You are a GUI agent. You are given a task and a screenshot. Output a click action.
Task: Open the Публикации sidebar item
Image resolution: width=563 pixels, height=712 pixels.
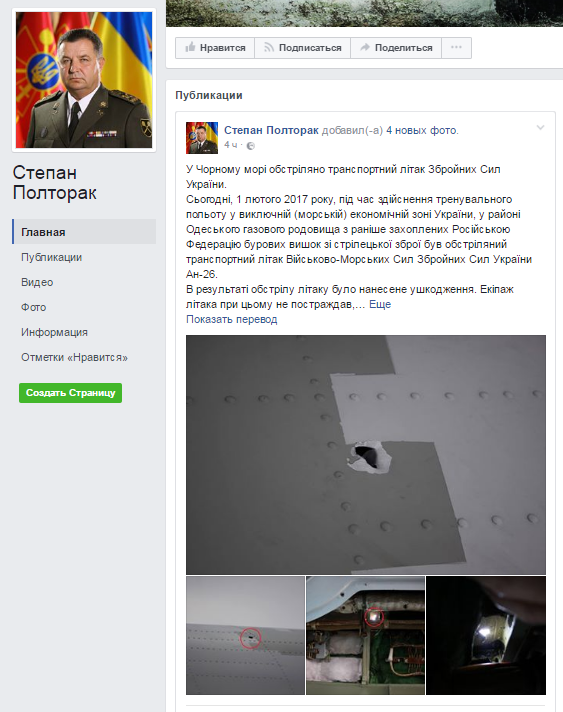pyautogui.click(x=51, y=257)
